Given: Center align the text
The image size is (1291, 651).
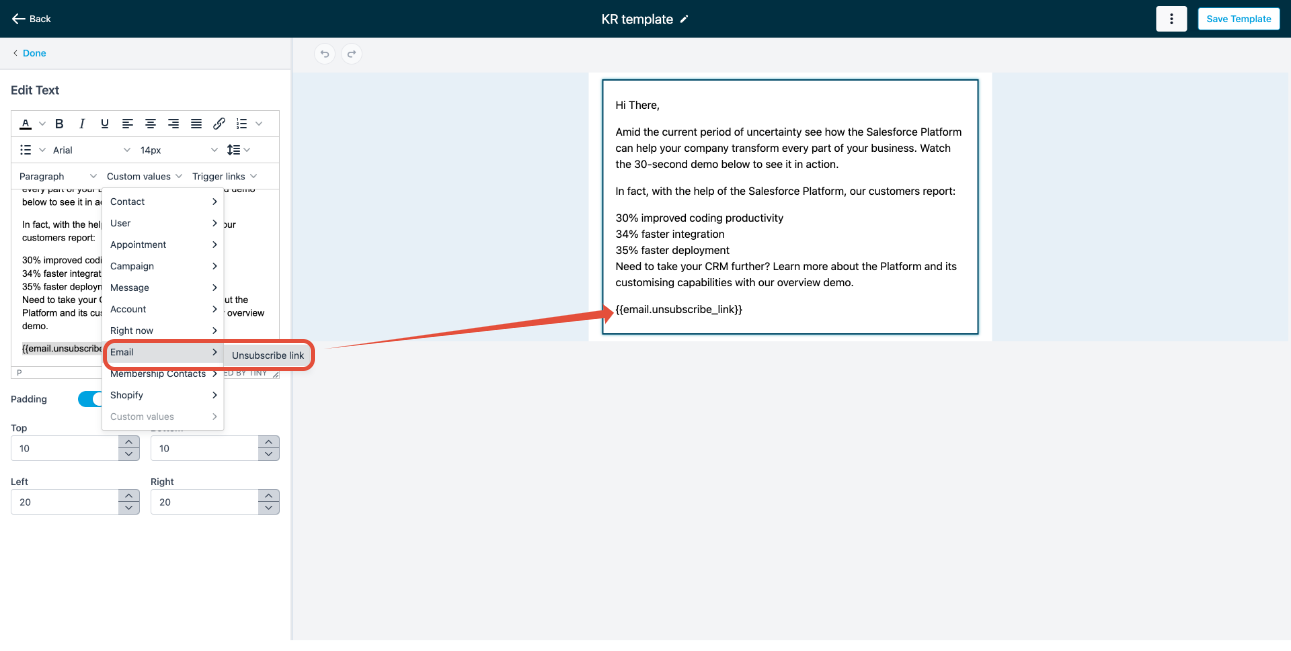Looking at the screenshot, I should click(x=150, y=124).
